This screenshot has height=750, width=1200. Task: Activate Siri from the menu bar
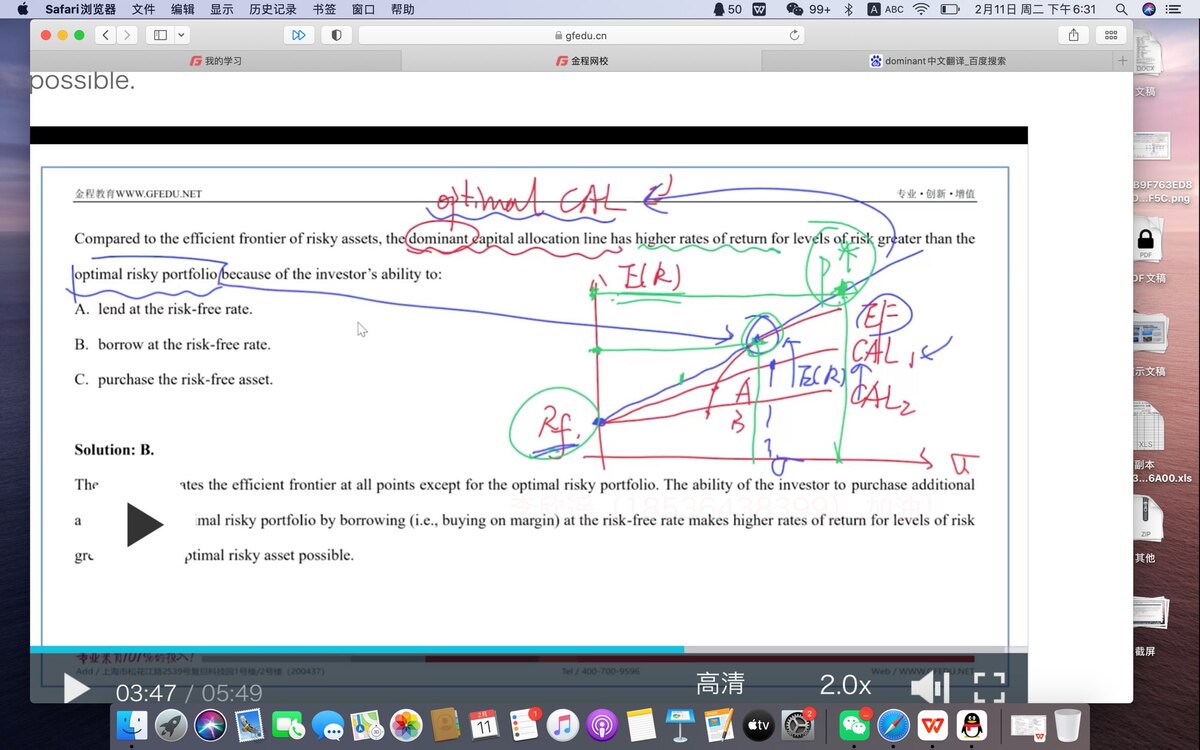click(x=1148, y=9)
